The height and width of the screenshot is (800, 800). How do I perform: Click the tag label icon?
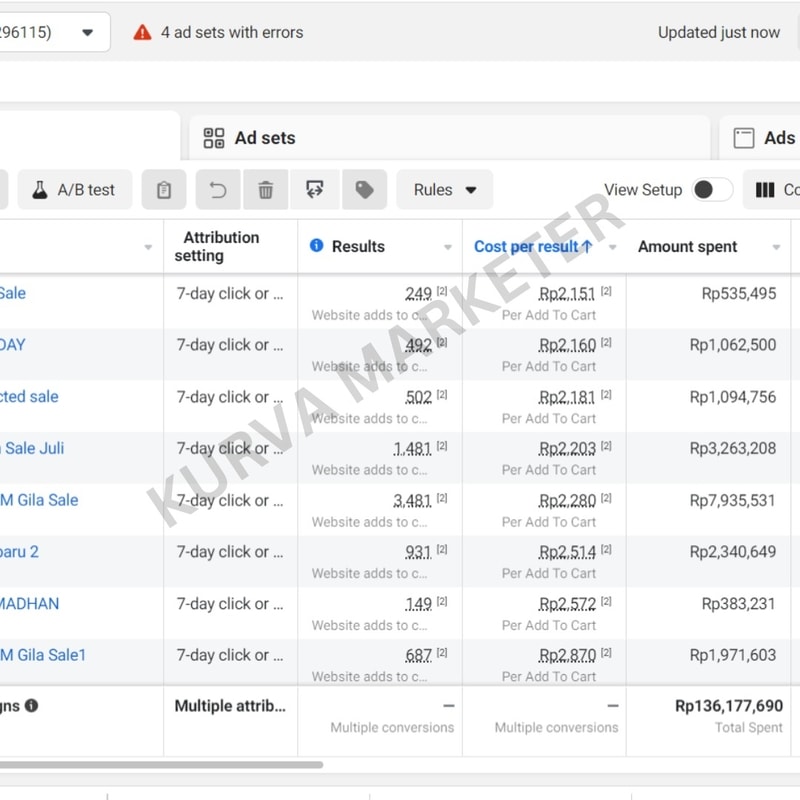(x=364, y=190)
